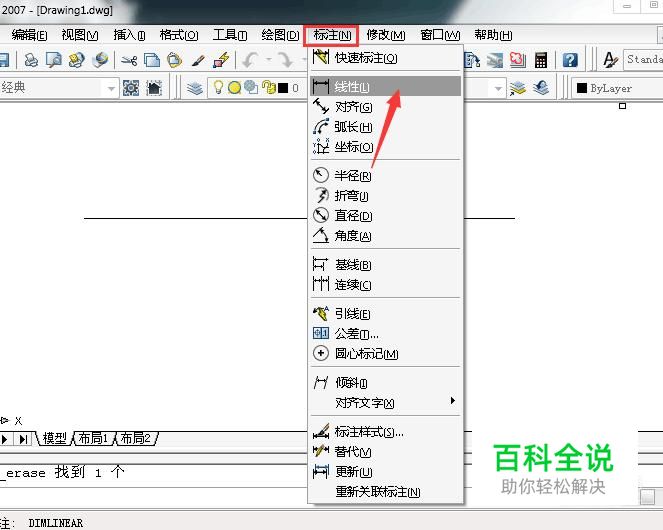Click the Cut (scissors) icon
The height and width of the screenshot is (530, 663).
[129, 60]
